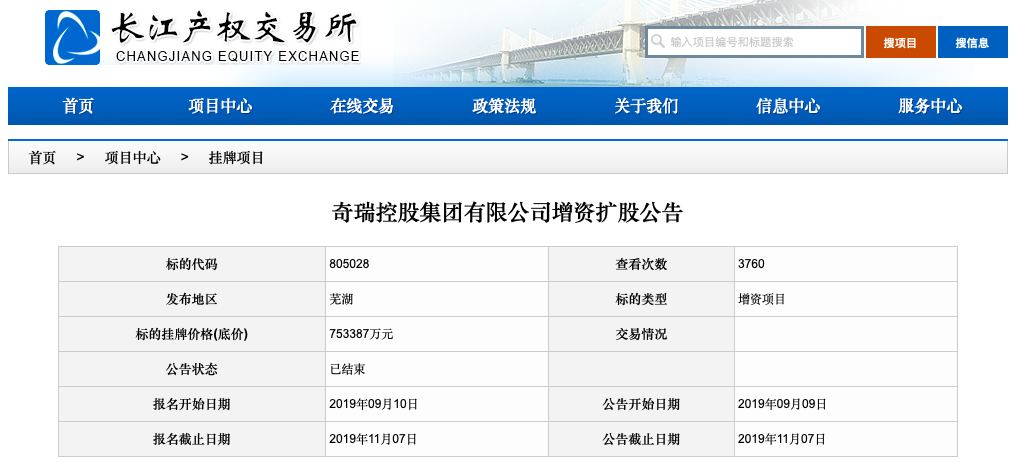Open the 首页 navigation menu item

coord(78,106)
